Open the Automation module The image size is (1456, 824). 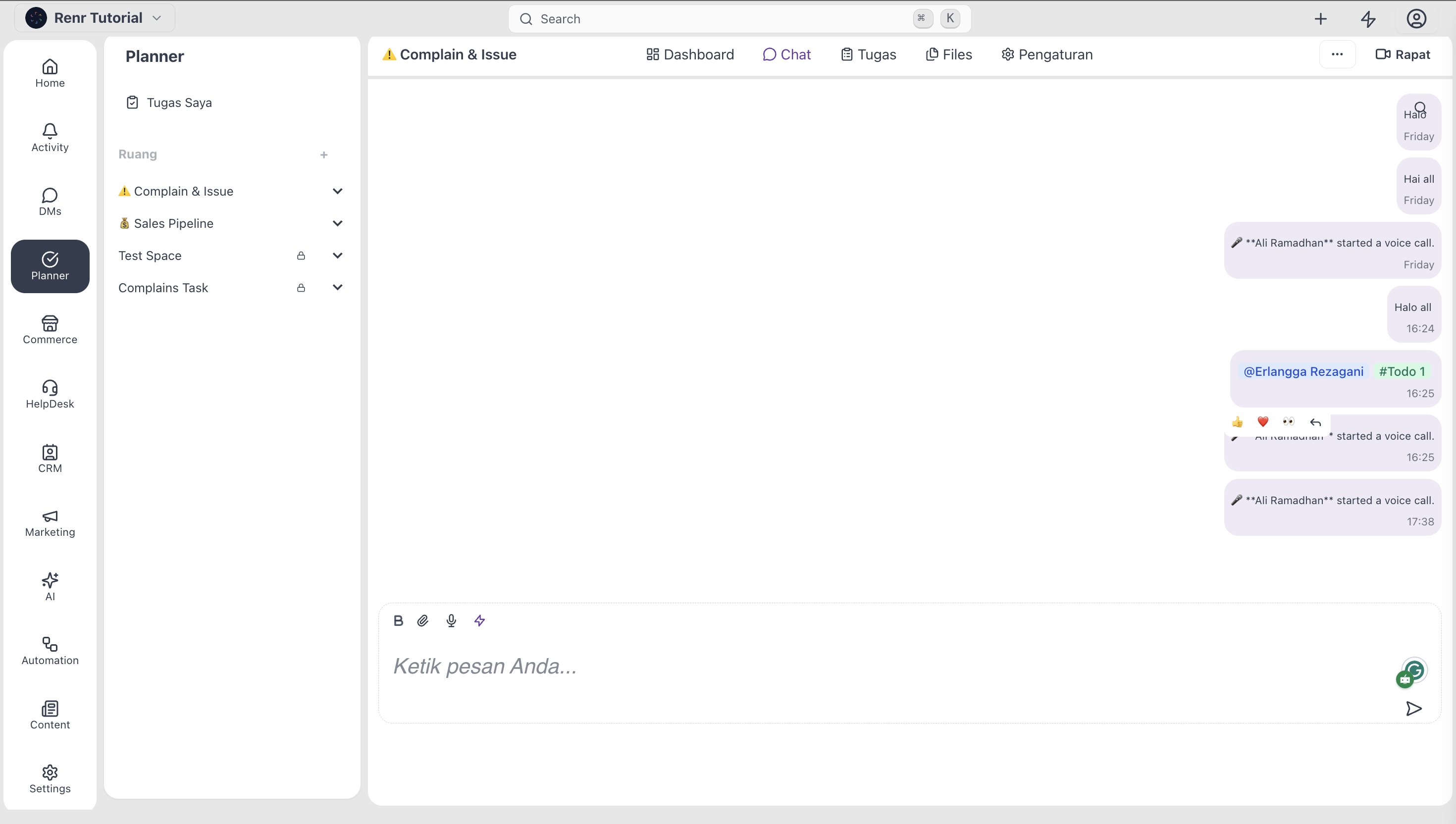coord(50,651)
